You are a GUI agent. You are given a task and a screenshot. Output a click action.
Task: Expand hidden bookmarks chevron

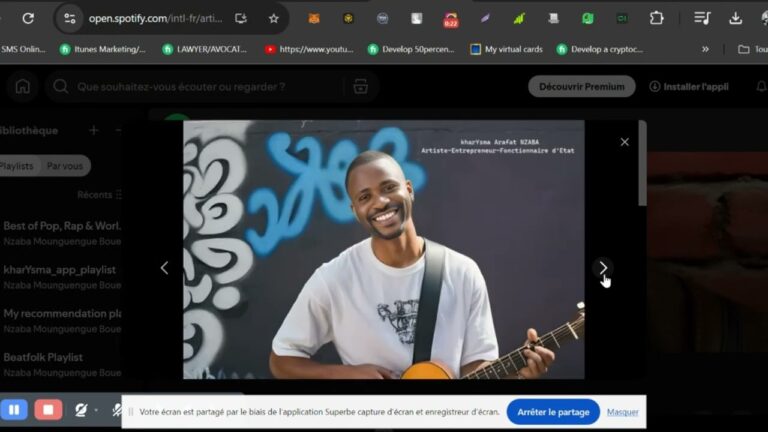(x=705, y=49)
